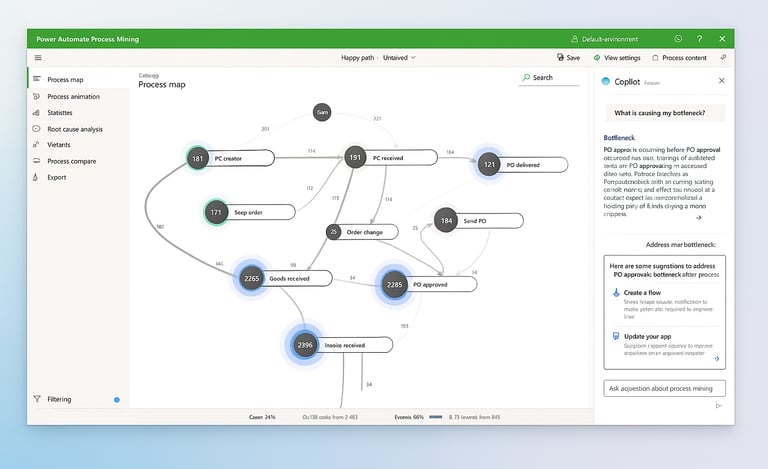Select the Send PO node 184
Viewport: 768px width, 469px height.
pyautogui.click(x=479, y=220)
